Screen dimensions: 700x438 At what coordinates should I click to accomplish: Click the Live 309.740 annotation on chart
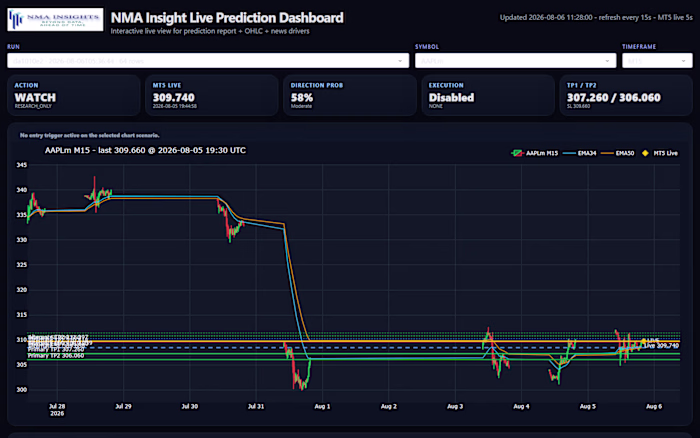[x=661, y=346]
